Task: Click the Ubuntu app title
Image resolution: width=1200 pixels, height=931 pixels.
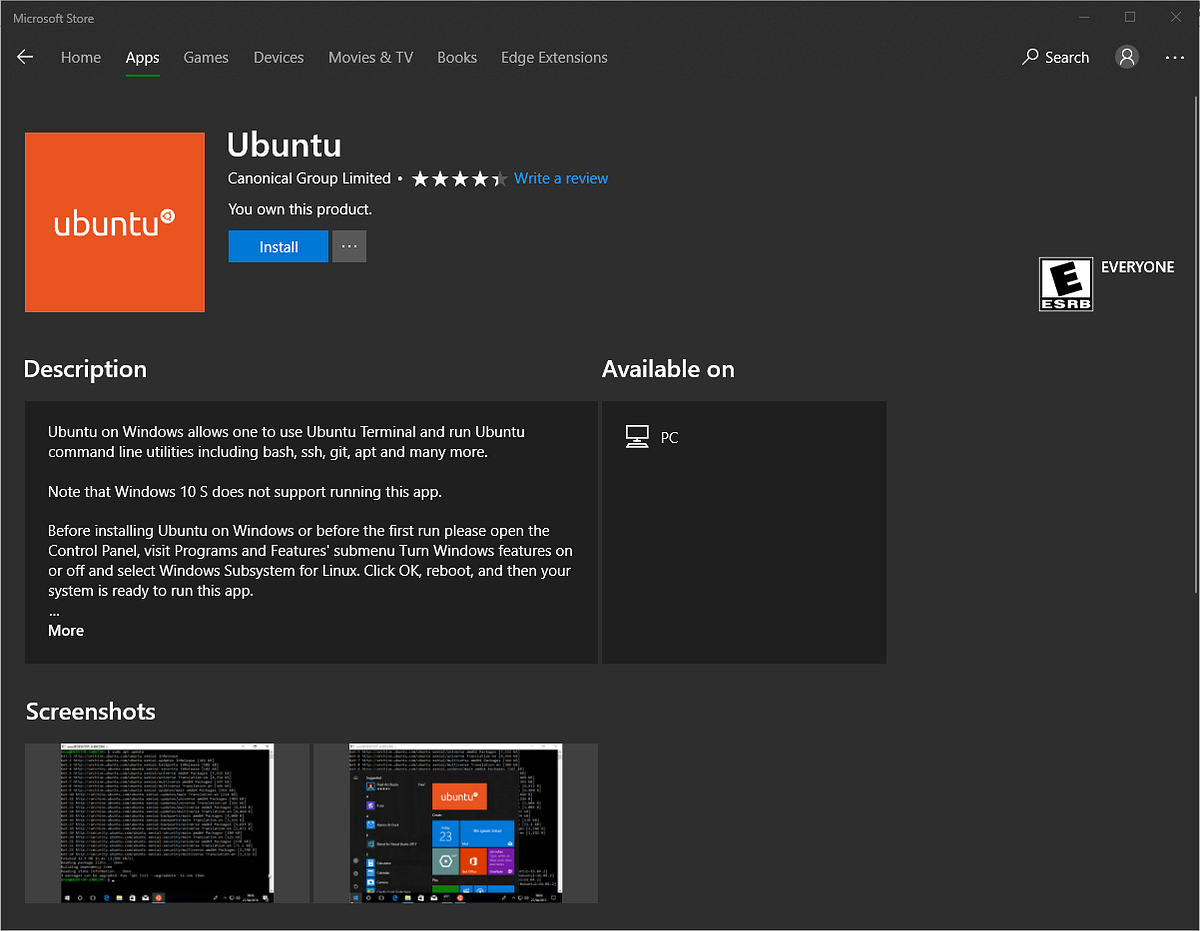Action: click(x=284, y=145)
